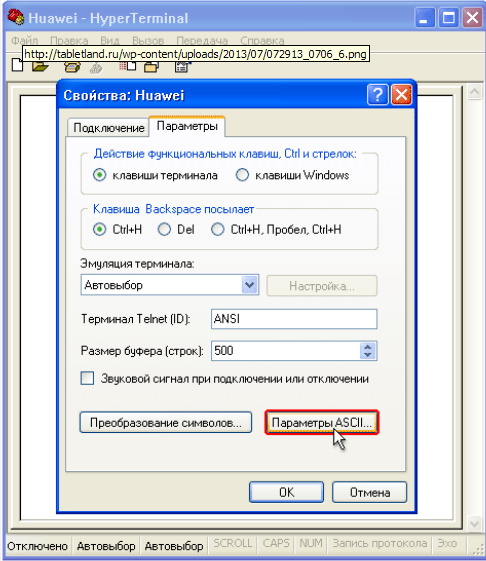Enable the Звуковой сигнал checkbox
This screenshot has height=561, width=486.
(x=87, y=378)
